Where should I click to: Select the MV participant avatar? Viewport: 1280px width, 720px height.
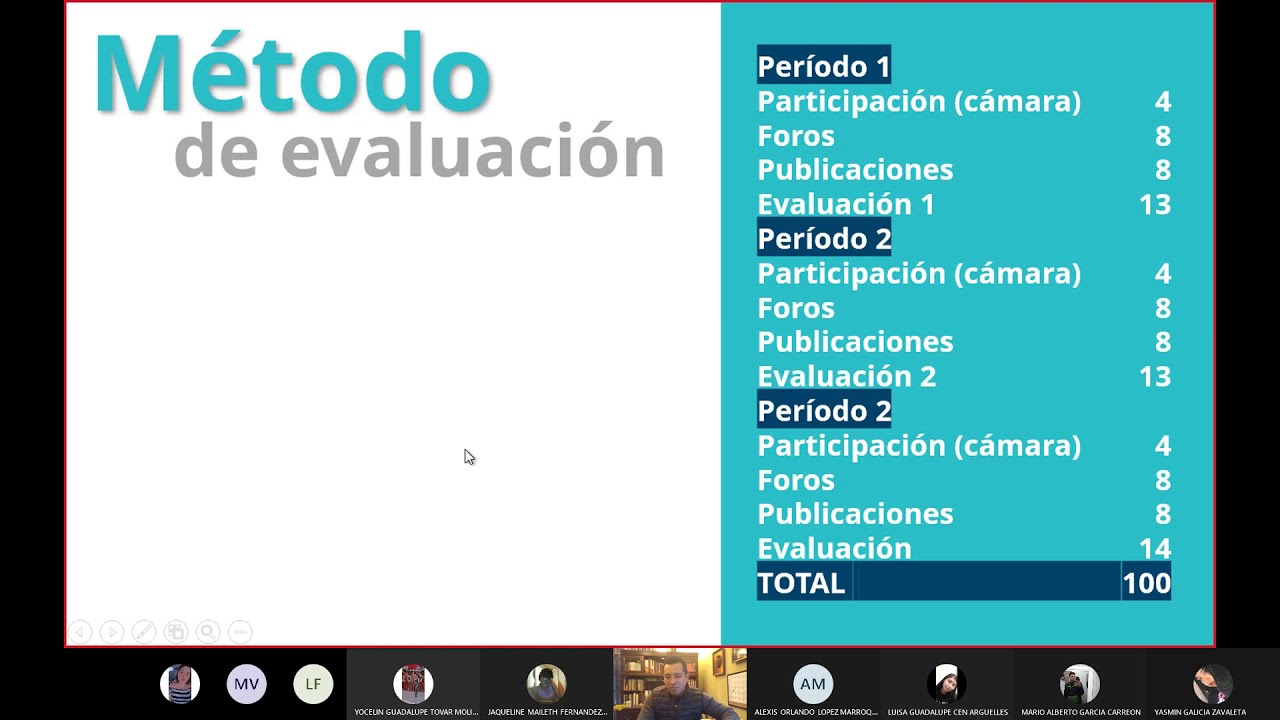(246, 684)
